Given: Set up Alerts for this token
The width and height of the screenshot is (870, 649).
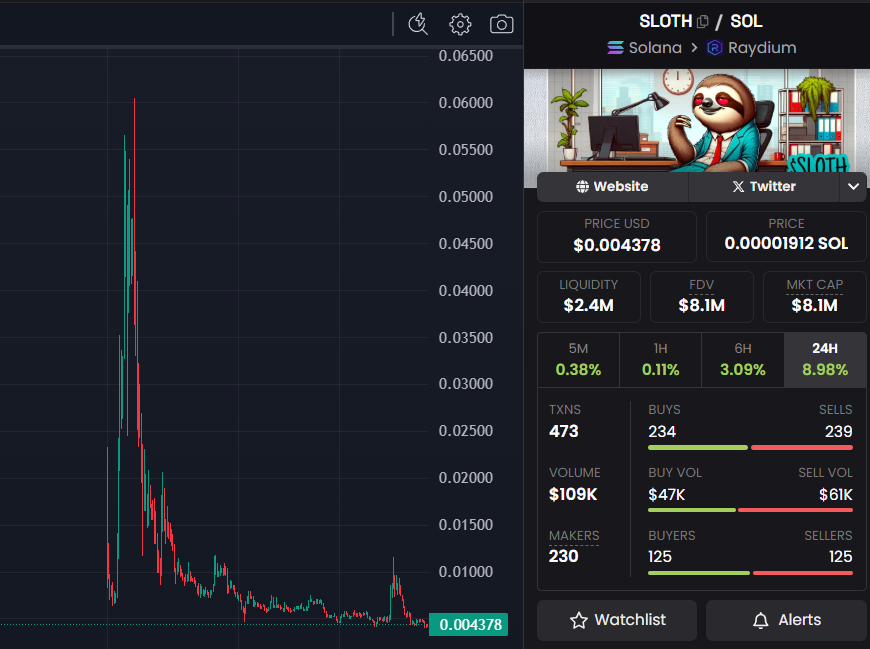Looking at the screenshot, I should click(x=786, y=620).
